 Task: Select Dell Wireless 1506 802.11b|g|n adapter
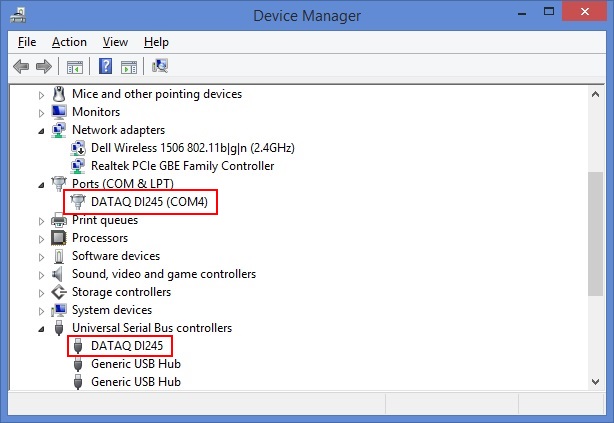[193, 148]
